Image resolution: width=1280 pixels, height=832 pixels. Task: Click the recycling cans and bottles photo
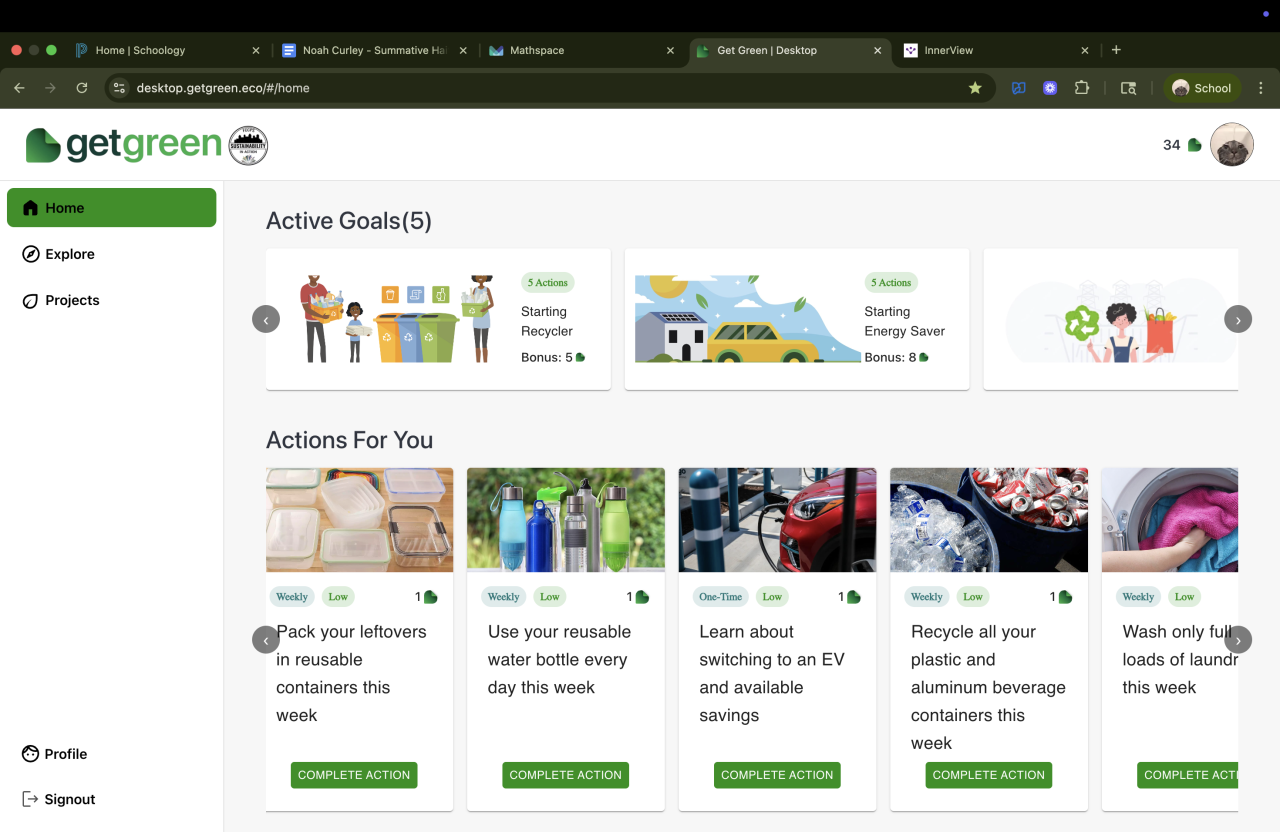point(989,520)
